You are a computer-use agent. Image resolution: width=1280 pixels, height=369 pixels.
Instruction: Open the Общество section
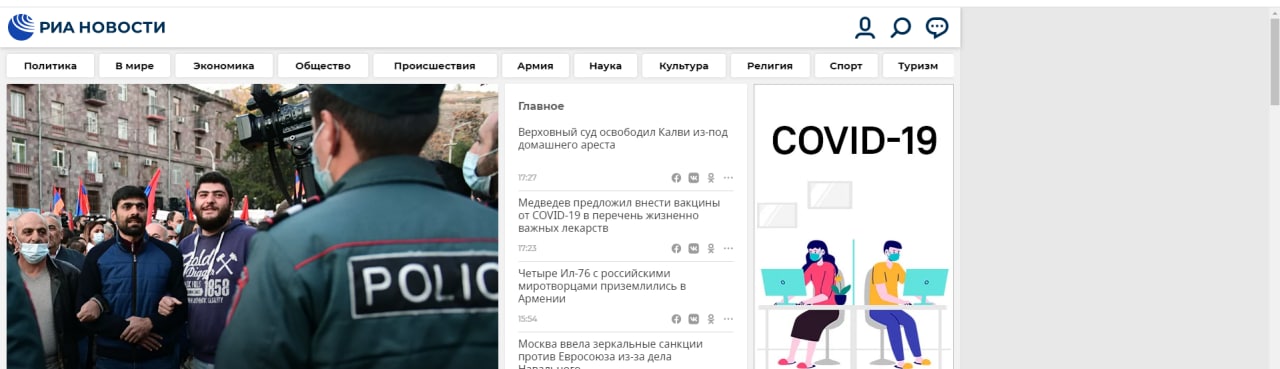pyautogui.click(x=323, y=66)
